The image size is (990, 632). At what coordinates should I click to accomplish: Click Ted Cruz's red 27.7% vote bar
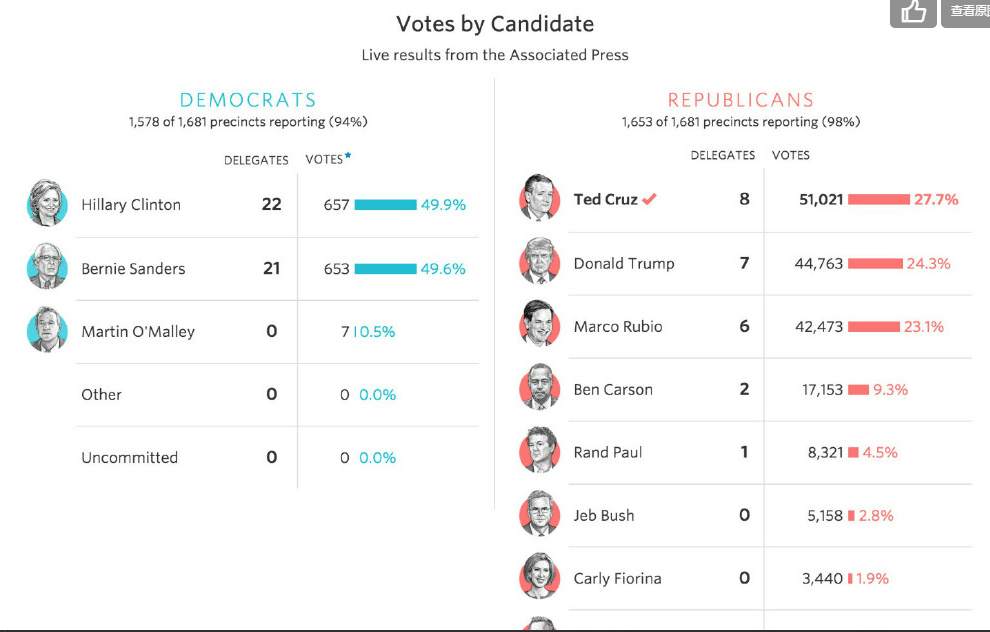tap(879, 200)
